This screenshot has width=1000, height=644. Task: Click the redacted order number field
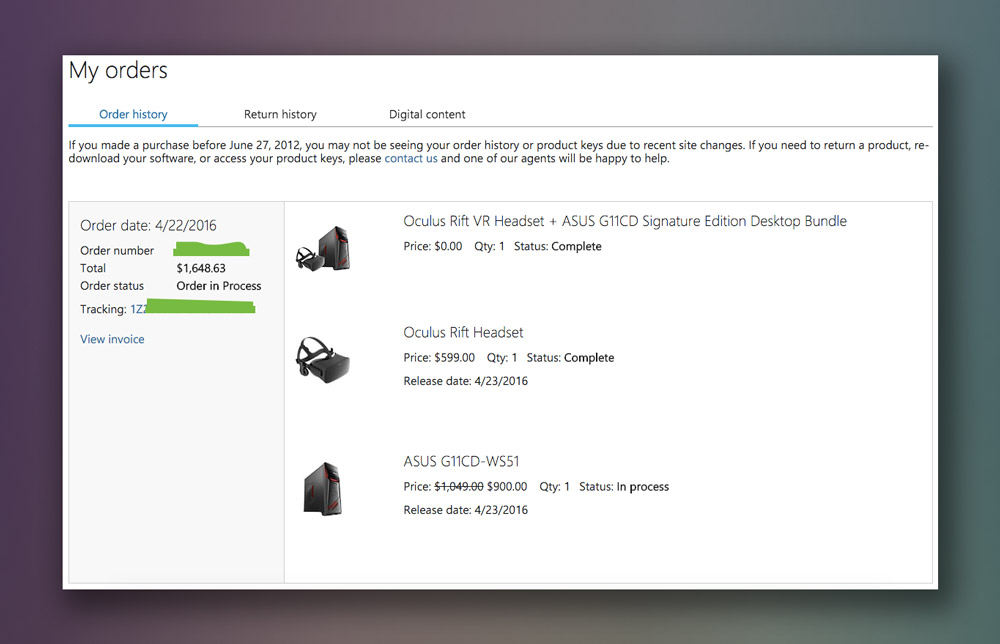click(x=210, y=250)
